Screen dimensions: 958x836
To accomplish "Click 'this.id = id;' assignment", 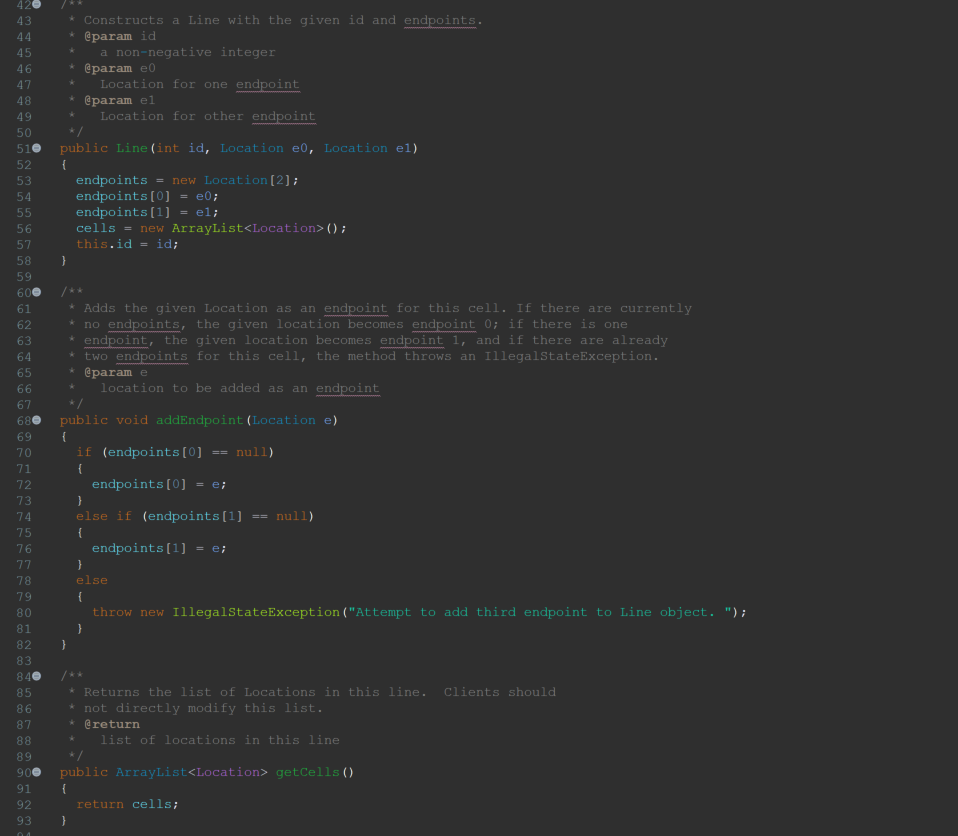I will click(x=127, y=244).
